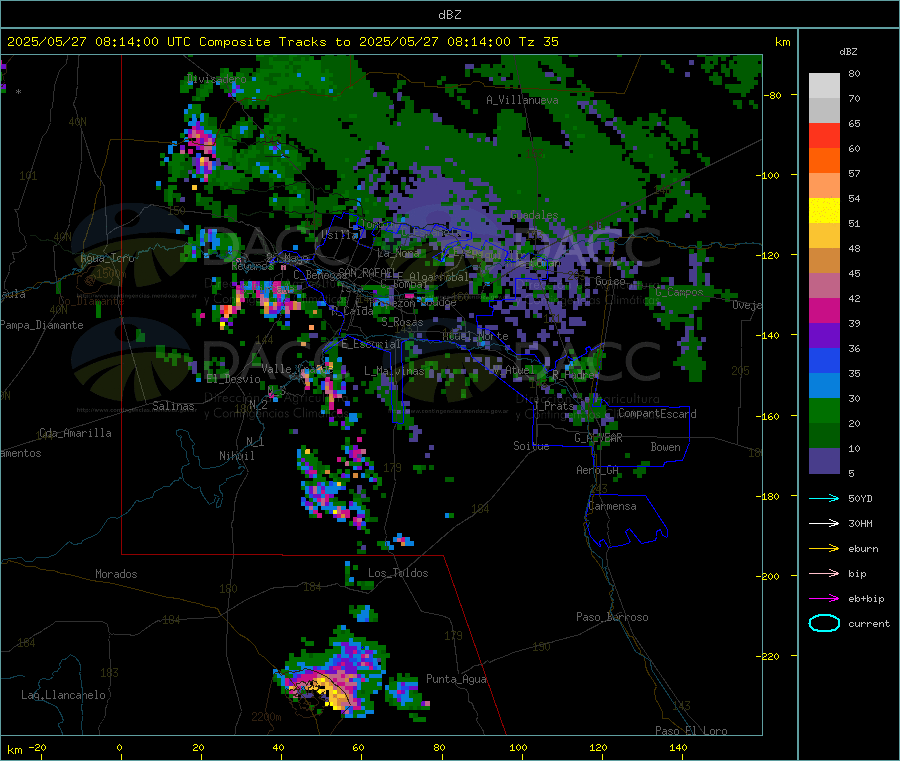
Task: Select the light gray 80 dBZ swatch
Action: [x=824, y=86]
